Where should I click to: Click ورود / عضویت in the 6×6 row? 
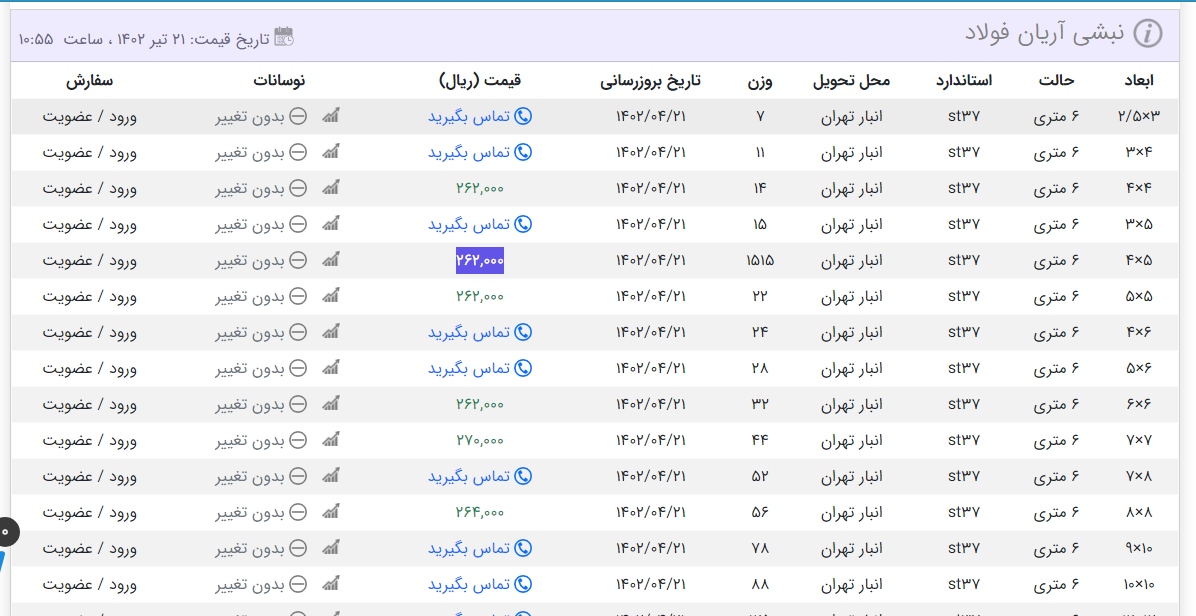click(x=89, y=404)
